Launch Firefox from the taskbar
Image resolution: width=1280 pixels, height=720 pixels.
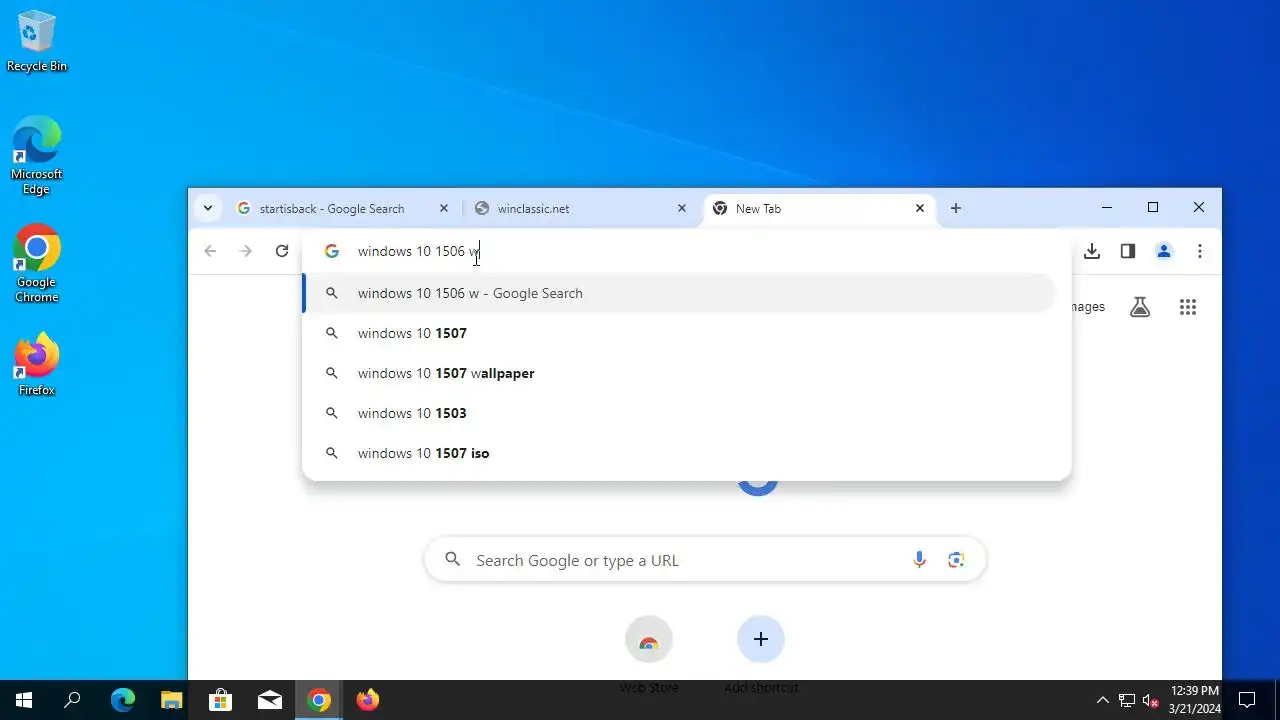click(x=368, y=700)
